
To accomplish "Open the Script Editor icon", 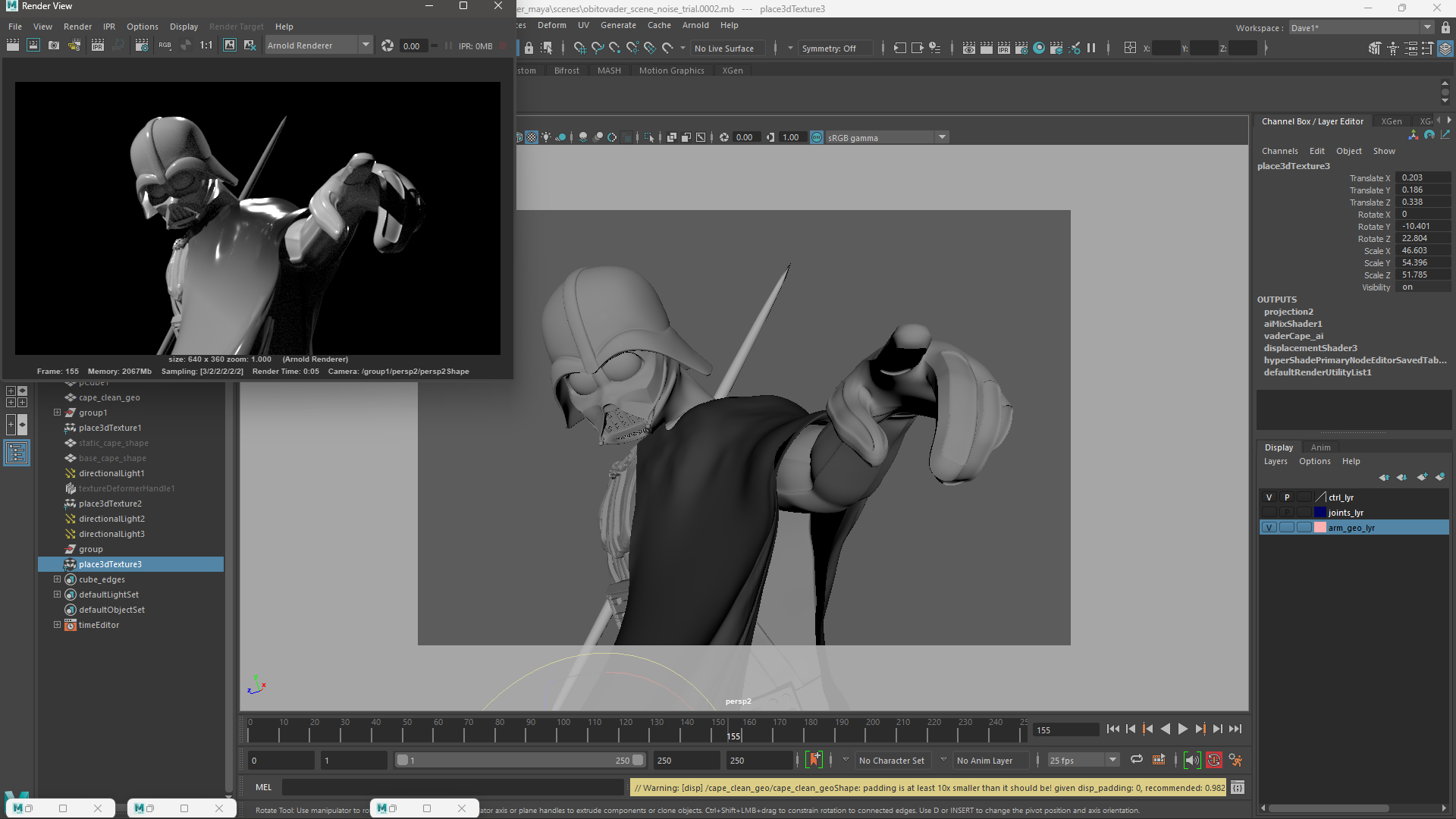I will (x=1238, y=787).
